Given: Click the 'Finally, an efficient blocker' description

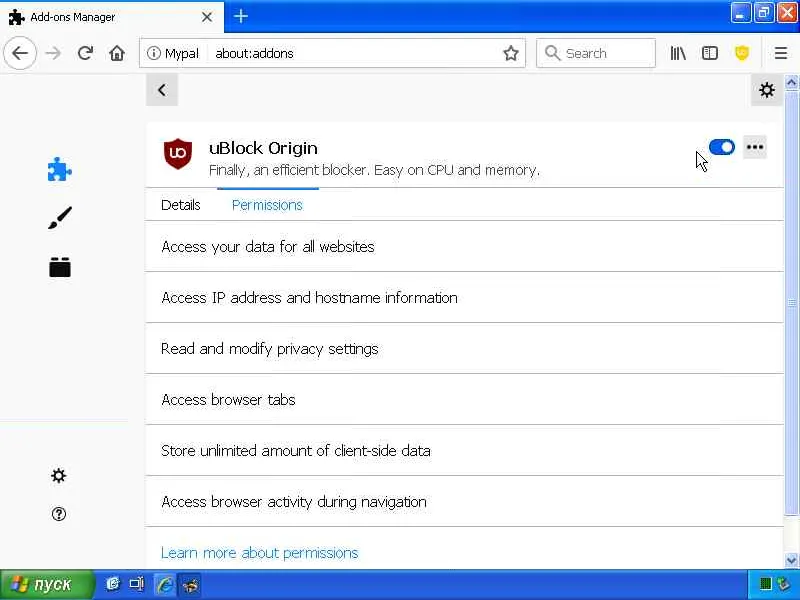Looking at the screenshot, I should (374, 170).
